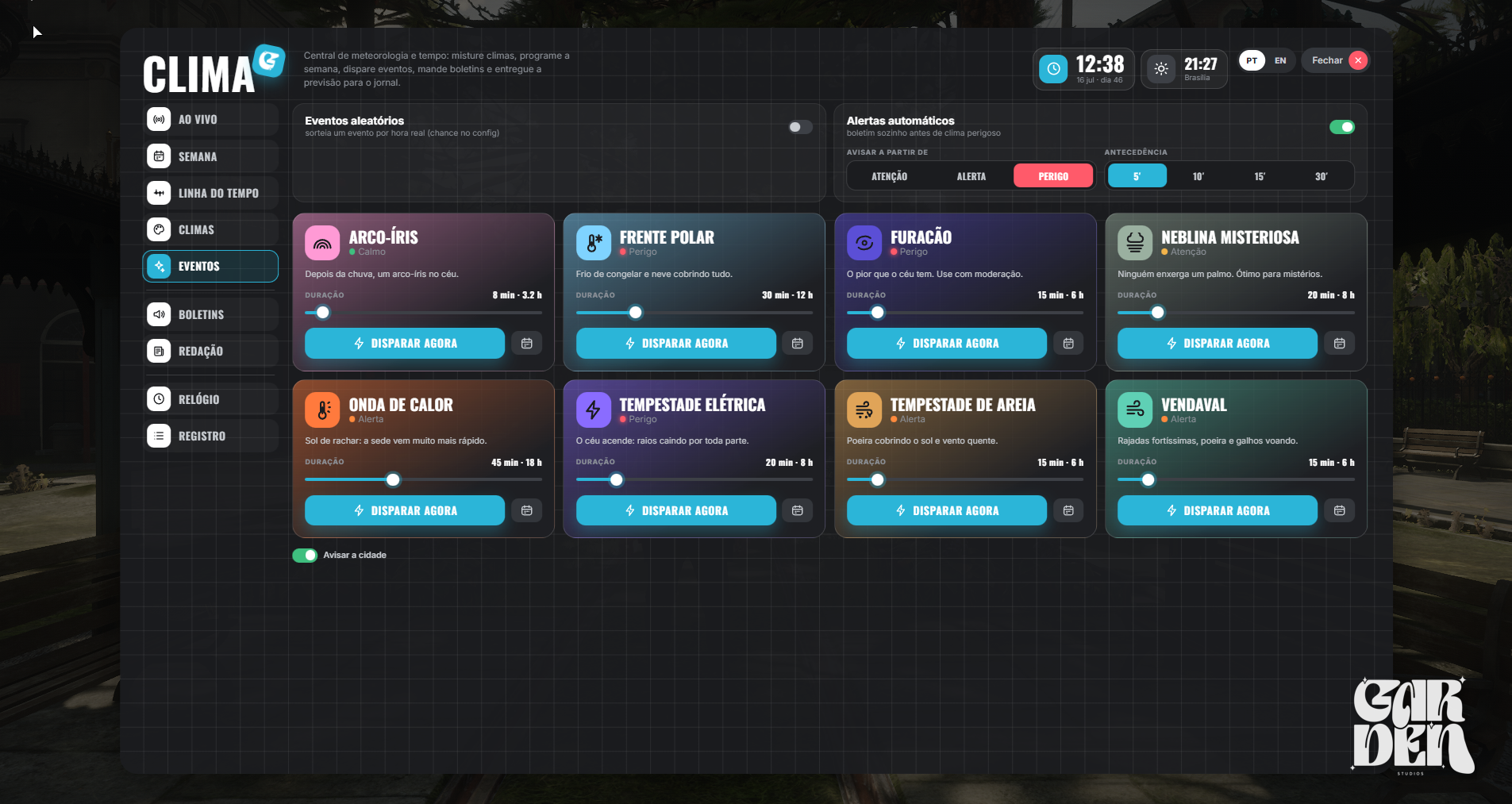
Task: Trigger Furacão with Disparar Agora
Action: pos(947,344)
